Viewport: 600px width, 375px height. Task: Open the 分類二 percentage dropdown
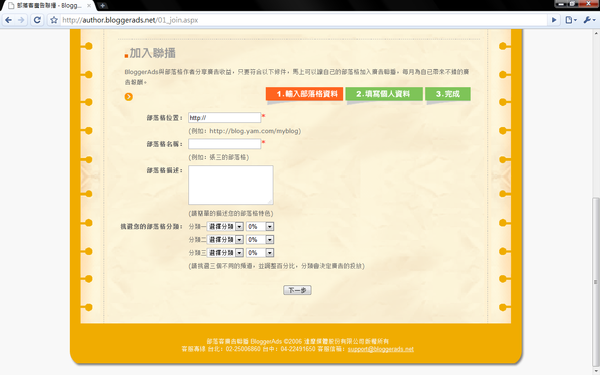(x=260, y=240)
